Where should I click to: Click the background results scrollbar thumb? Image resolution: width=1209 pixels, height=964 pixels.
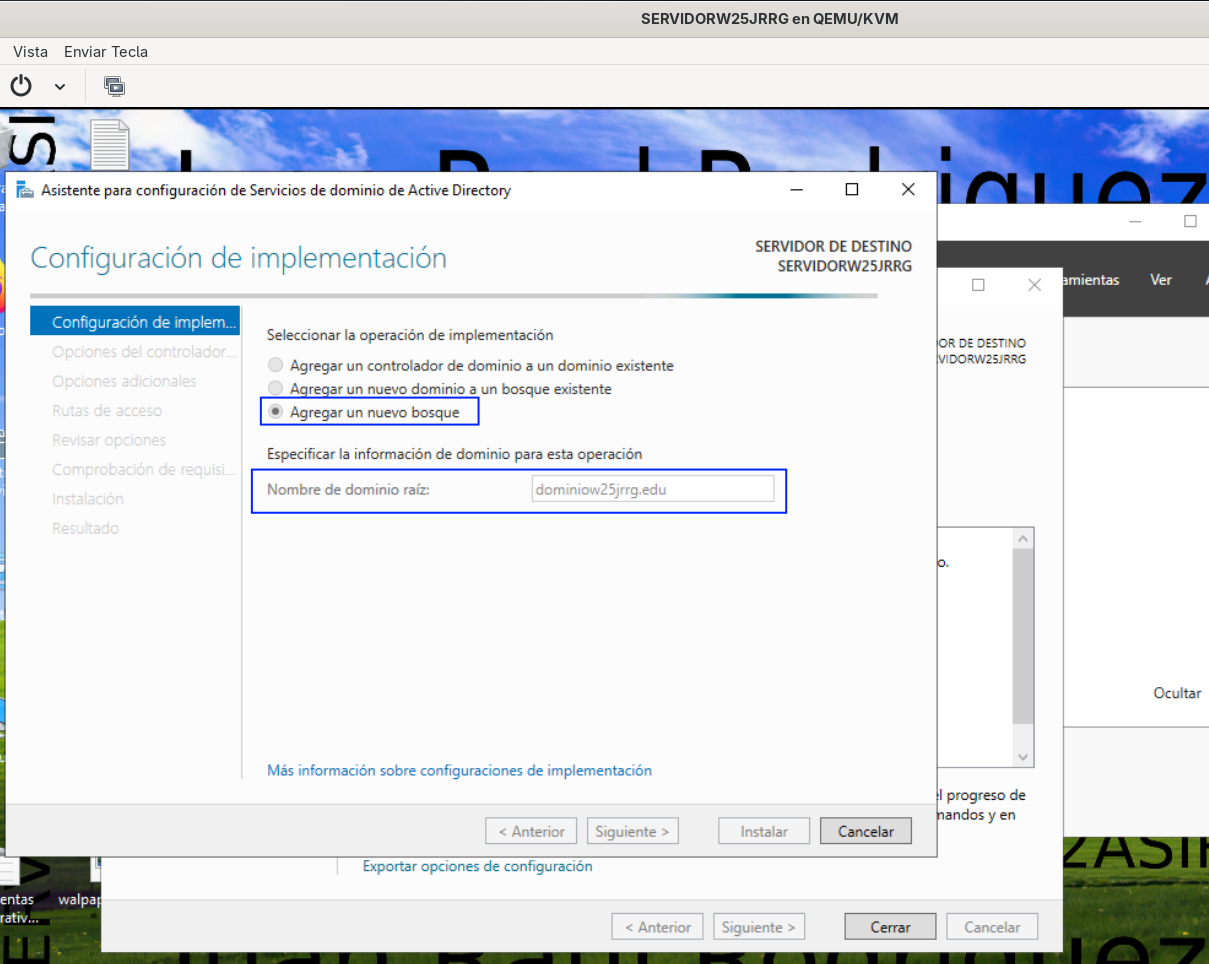click(x=1023, y=638)
